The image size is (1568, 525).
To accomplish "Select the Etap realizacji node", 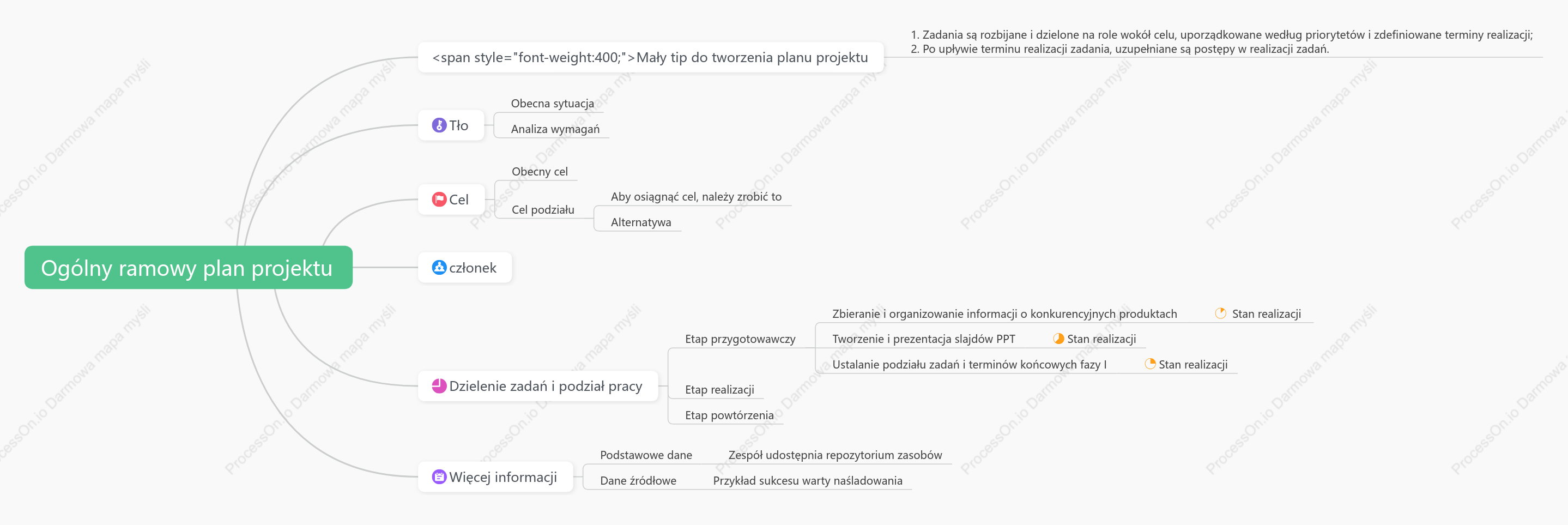I will click(x=719, y=390).
